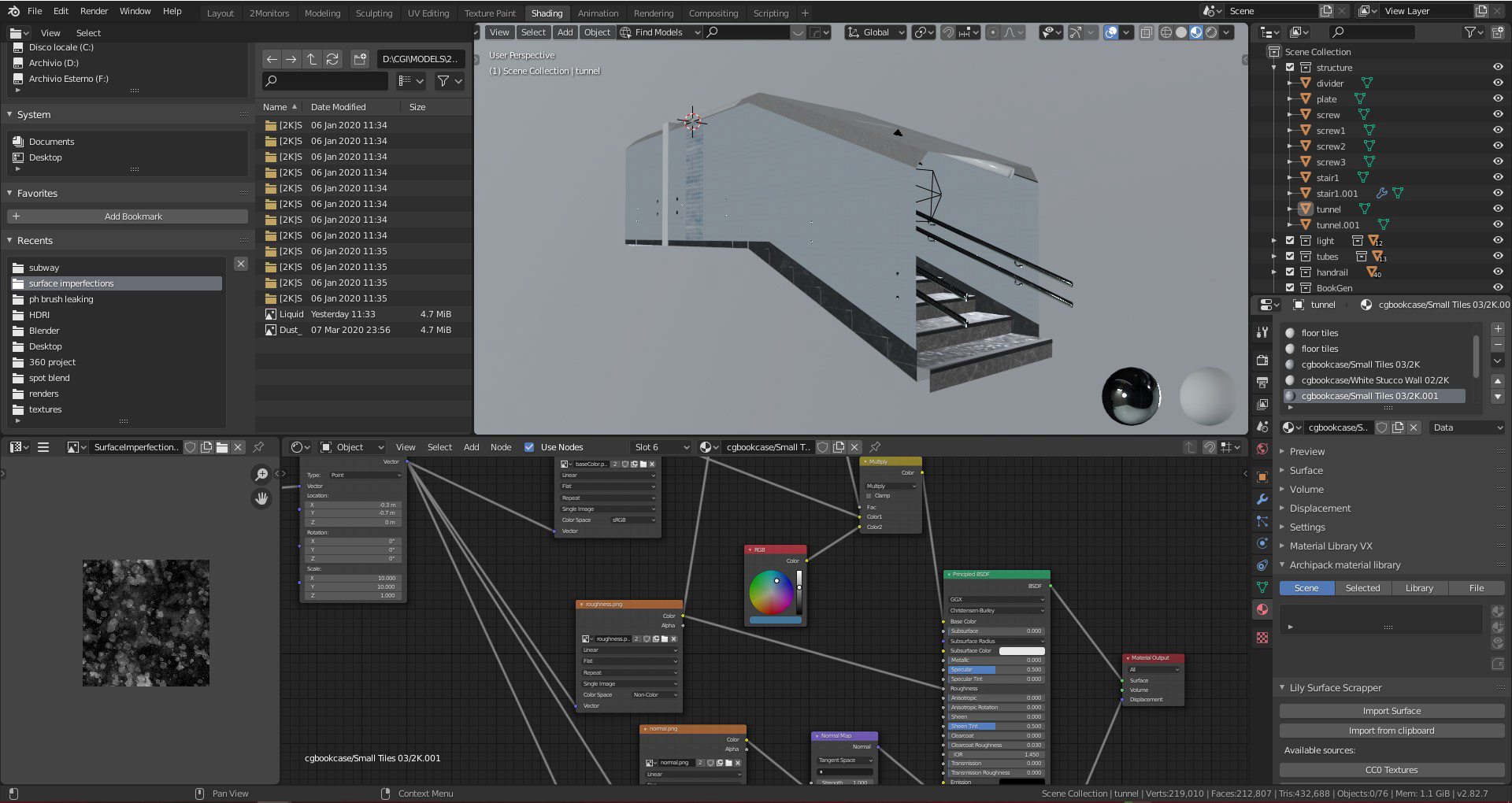The width and height of the screenshot is (1512, 803).
Task: Create a new folder in file browser
Action: click(x=360, y=59)
